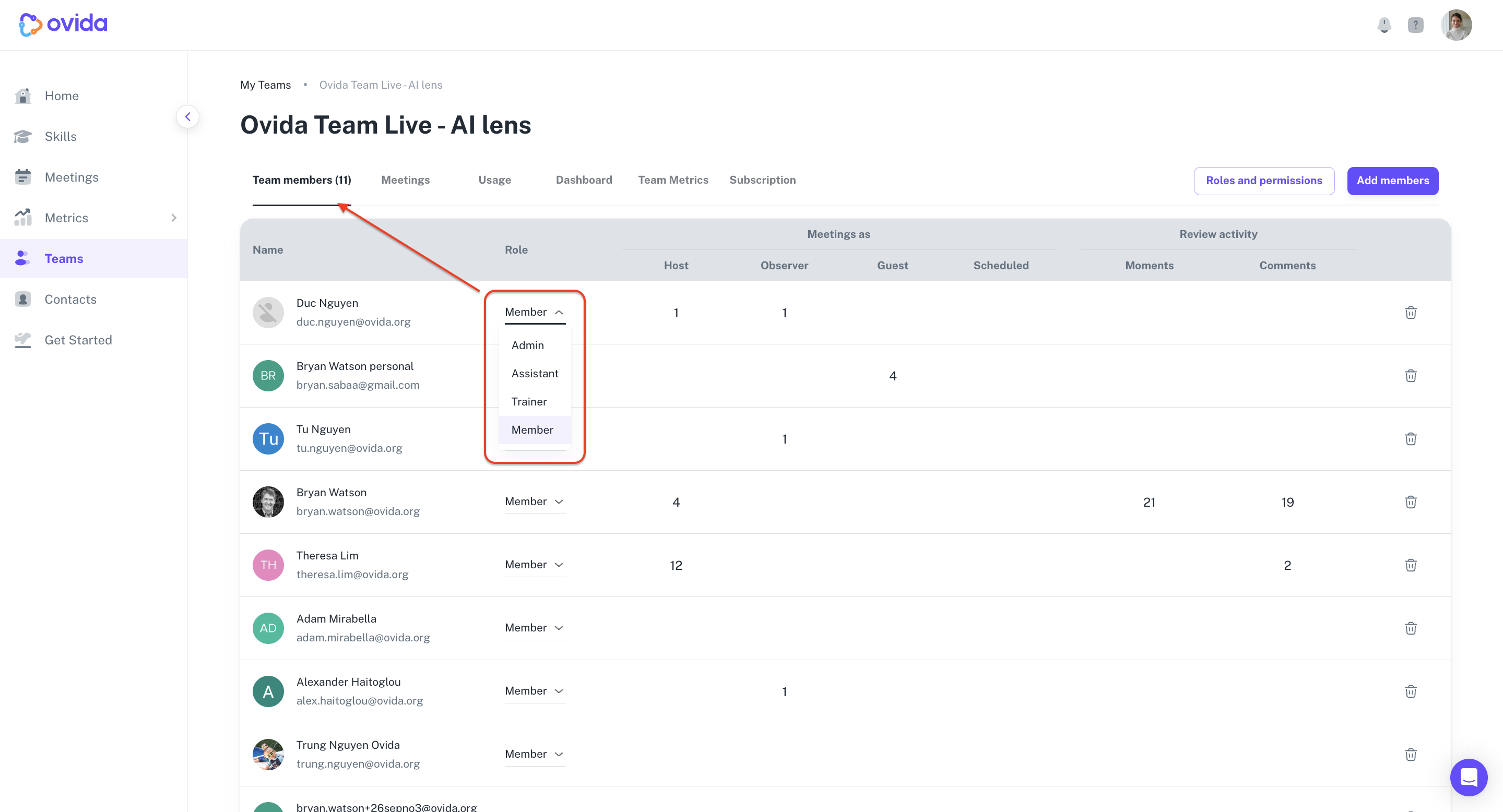The width and height of the screenshot is (1503, 812).
Task: Select Teams in the sidebar
Action: [x=93, y=259]
